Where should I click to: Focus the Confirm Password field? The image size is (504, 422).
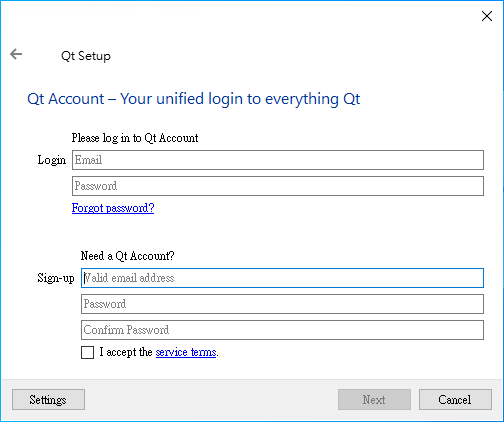[282, 330]
